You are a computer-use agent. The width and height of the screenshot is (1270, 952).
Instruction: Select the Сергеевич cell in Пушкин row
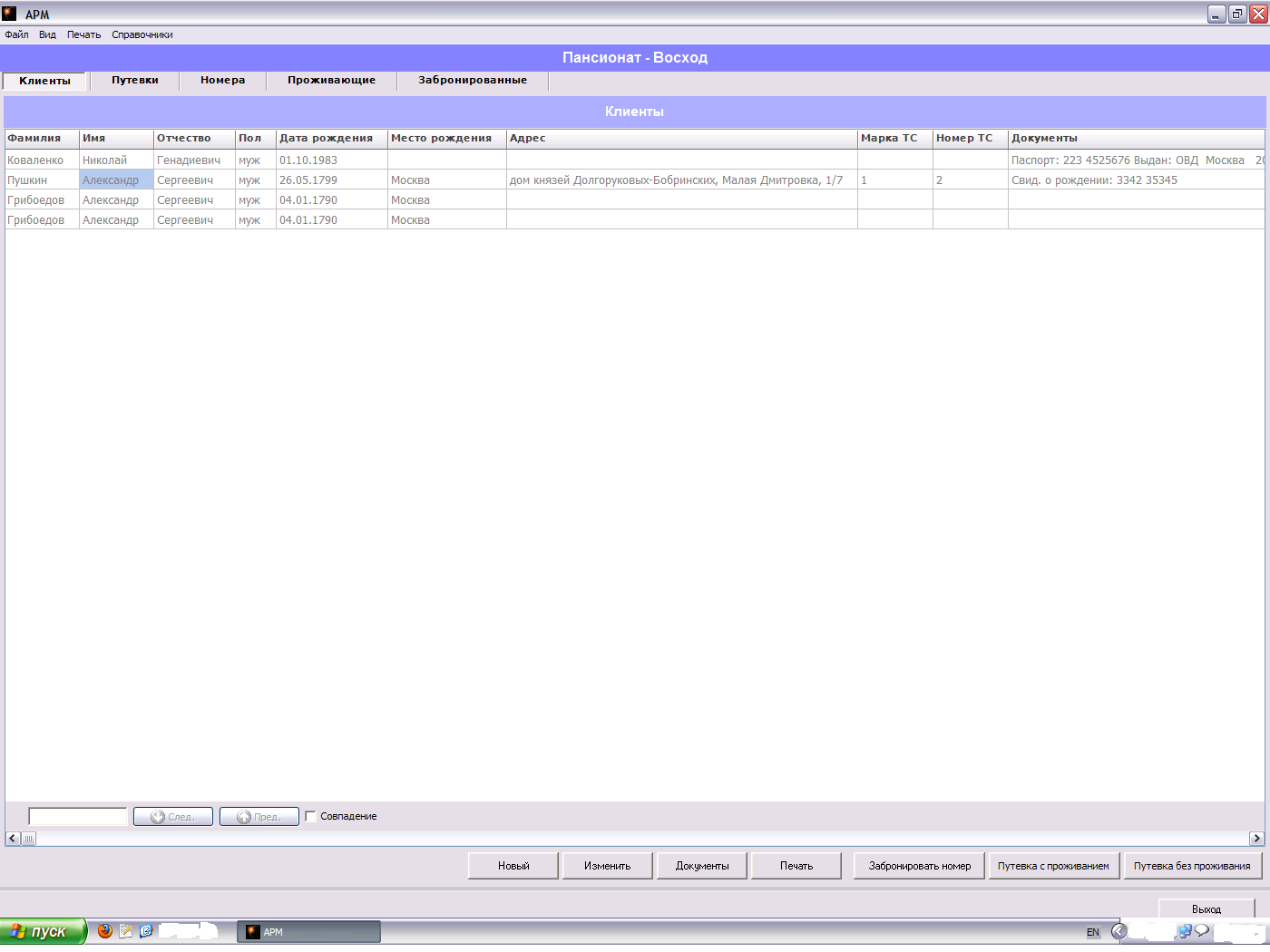point(195,180)
